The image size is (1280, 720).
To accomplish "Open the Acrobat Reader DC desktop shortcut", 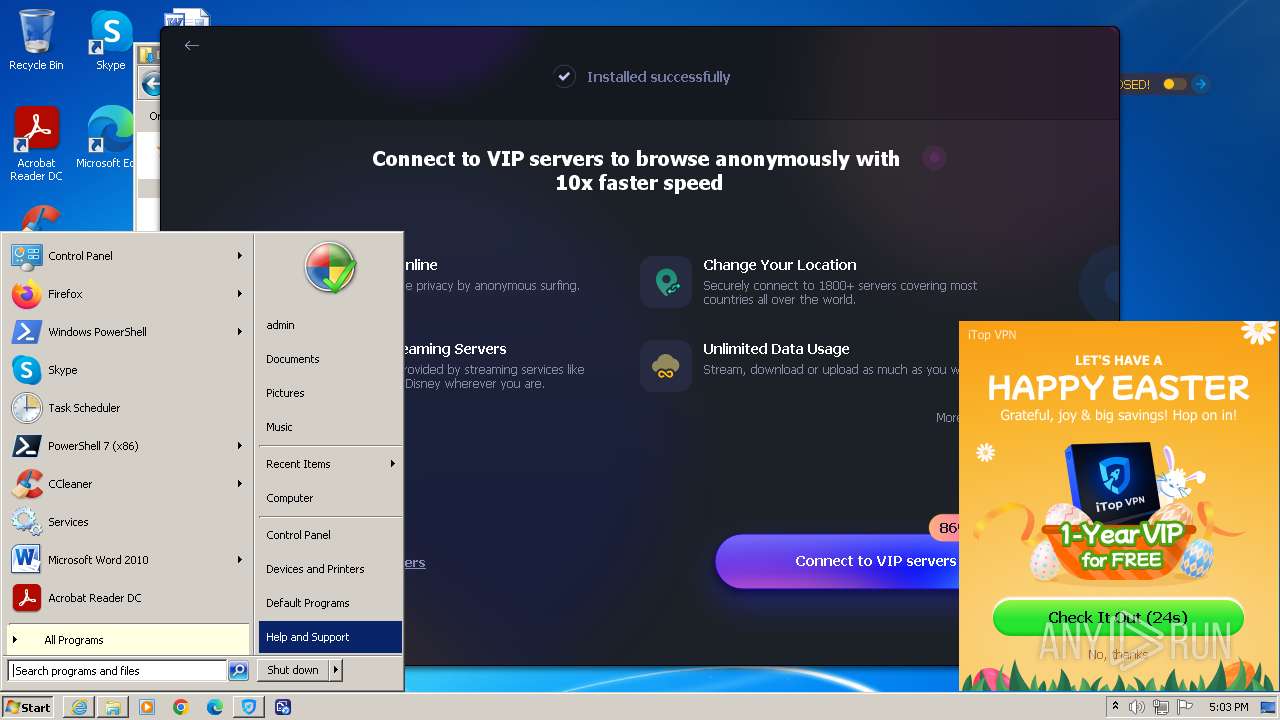I will (x=36, y=145).
